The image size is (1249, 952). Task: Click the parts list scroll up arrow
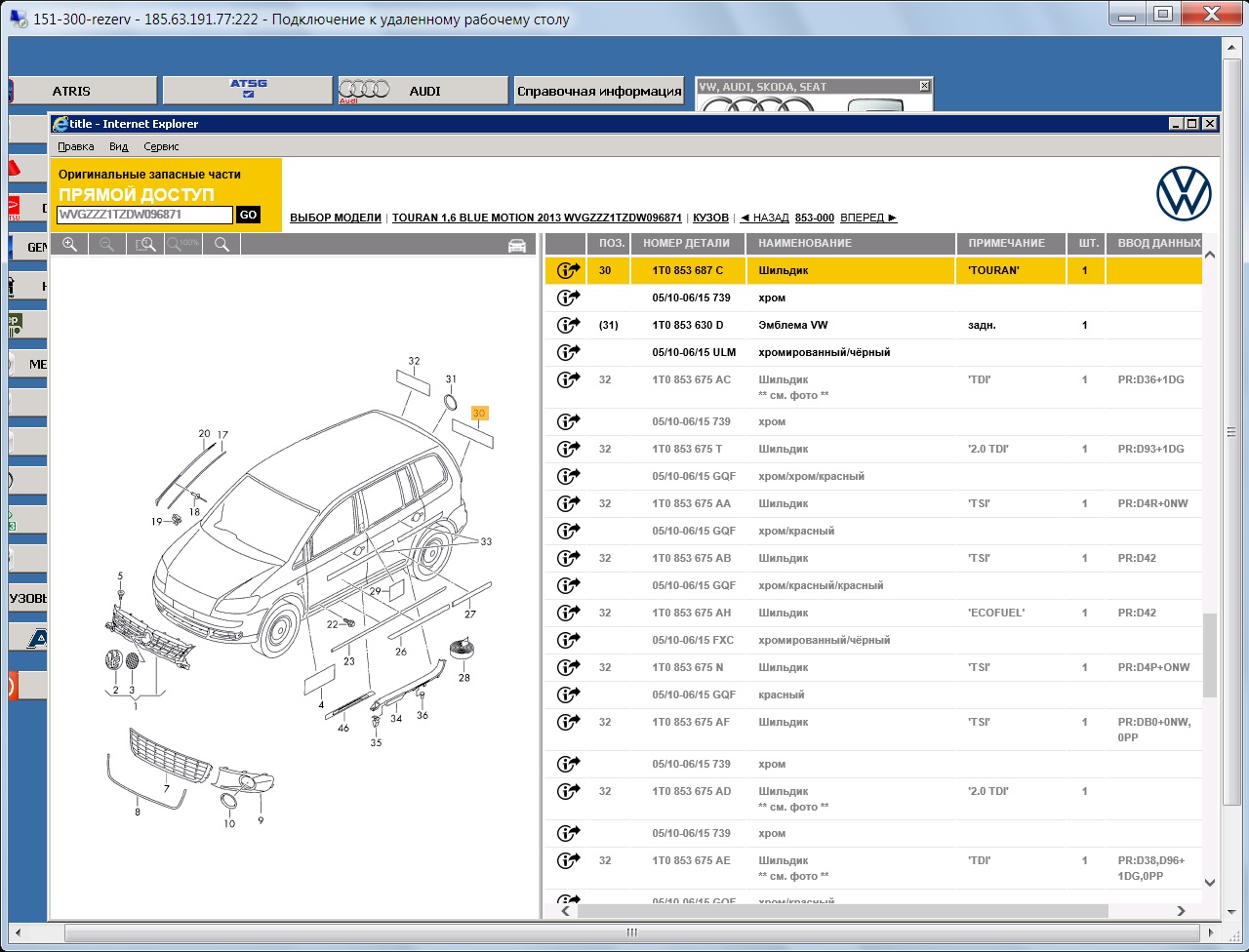coord(1210,255)
